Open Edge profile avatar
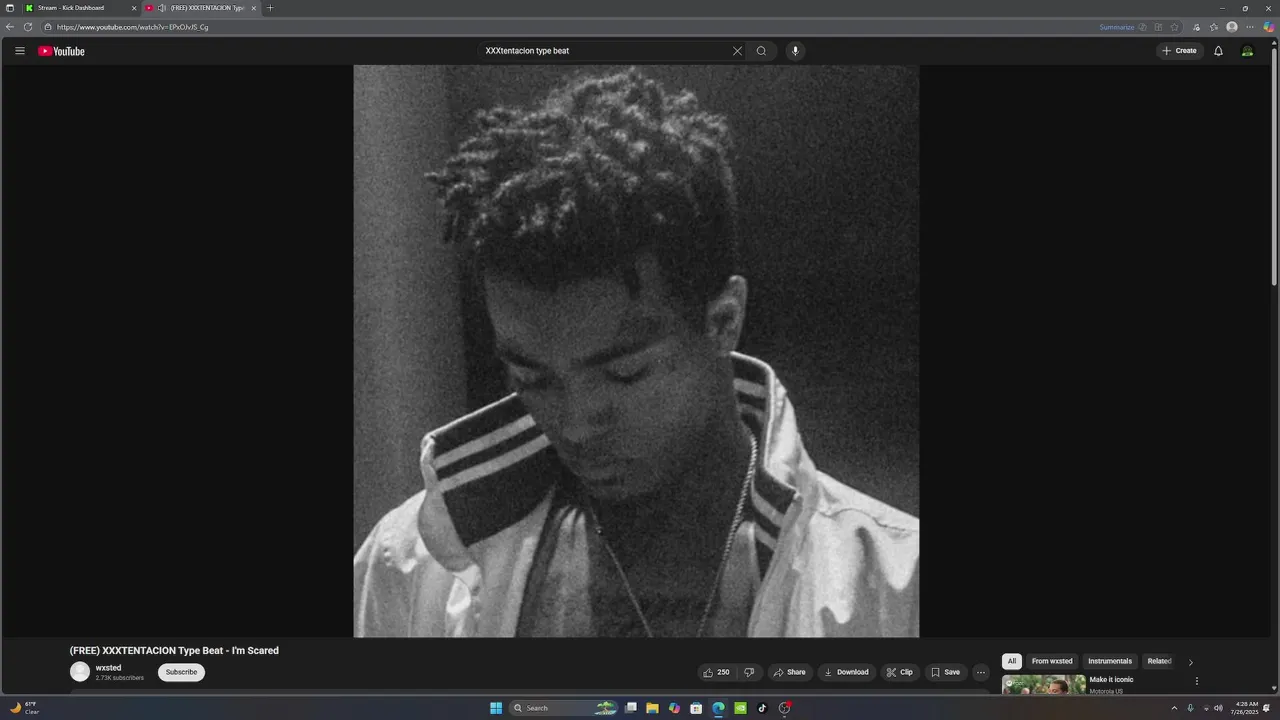Viewport: 1280px width, 720px height. [1232, 27]
